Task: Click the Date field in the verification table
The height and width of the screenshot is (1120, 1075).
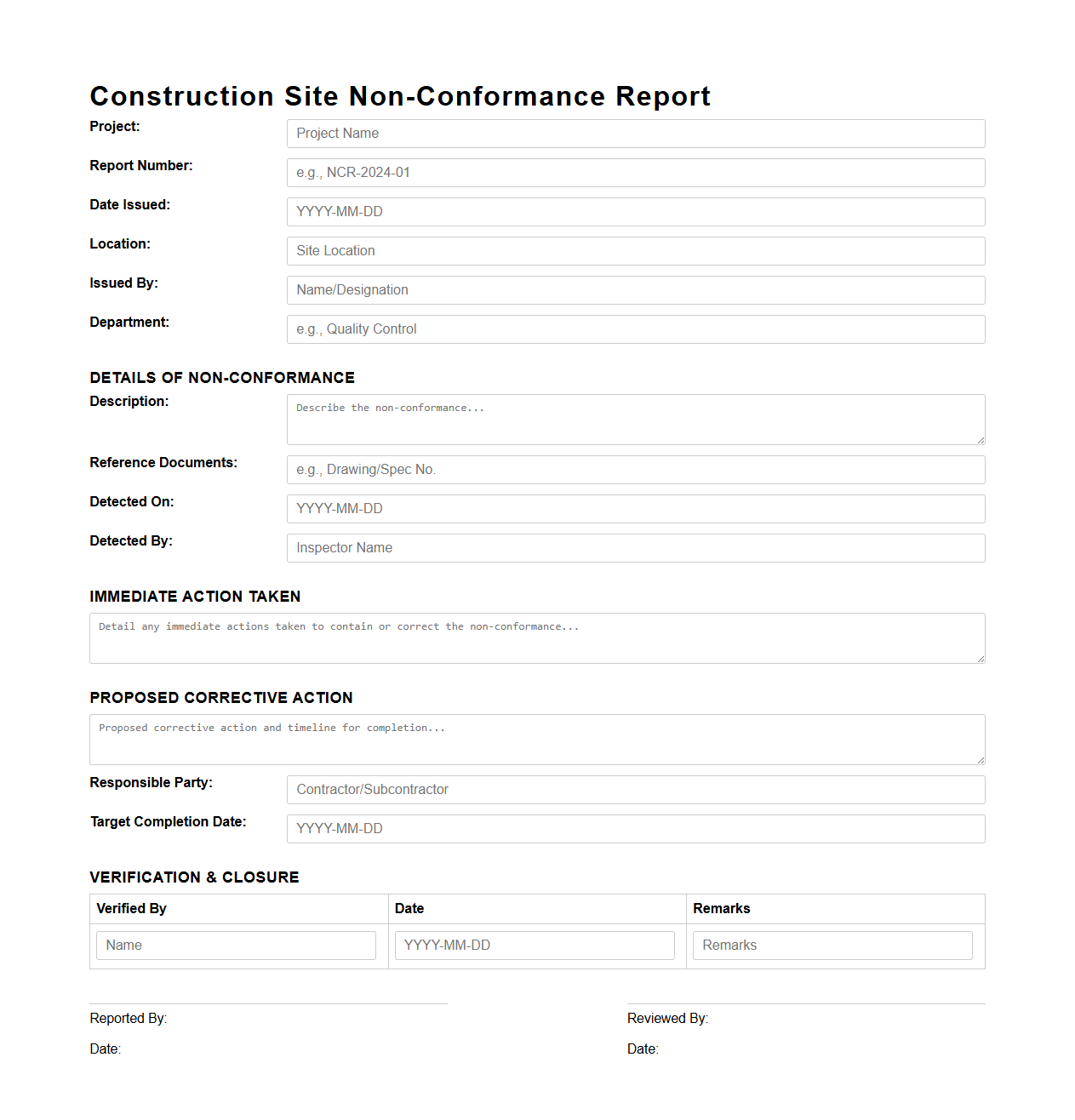Action: 534,945
